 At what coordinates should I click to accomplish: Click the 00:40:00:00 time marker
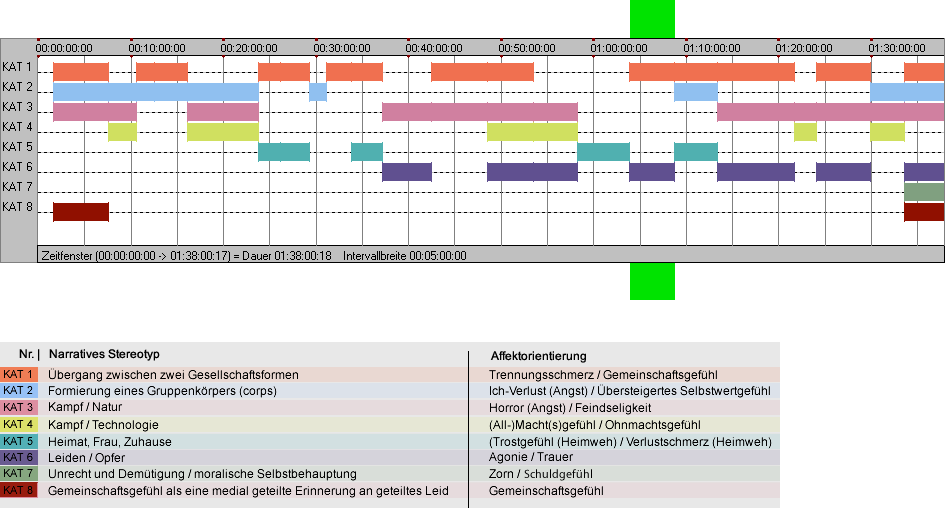(434, 48)
